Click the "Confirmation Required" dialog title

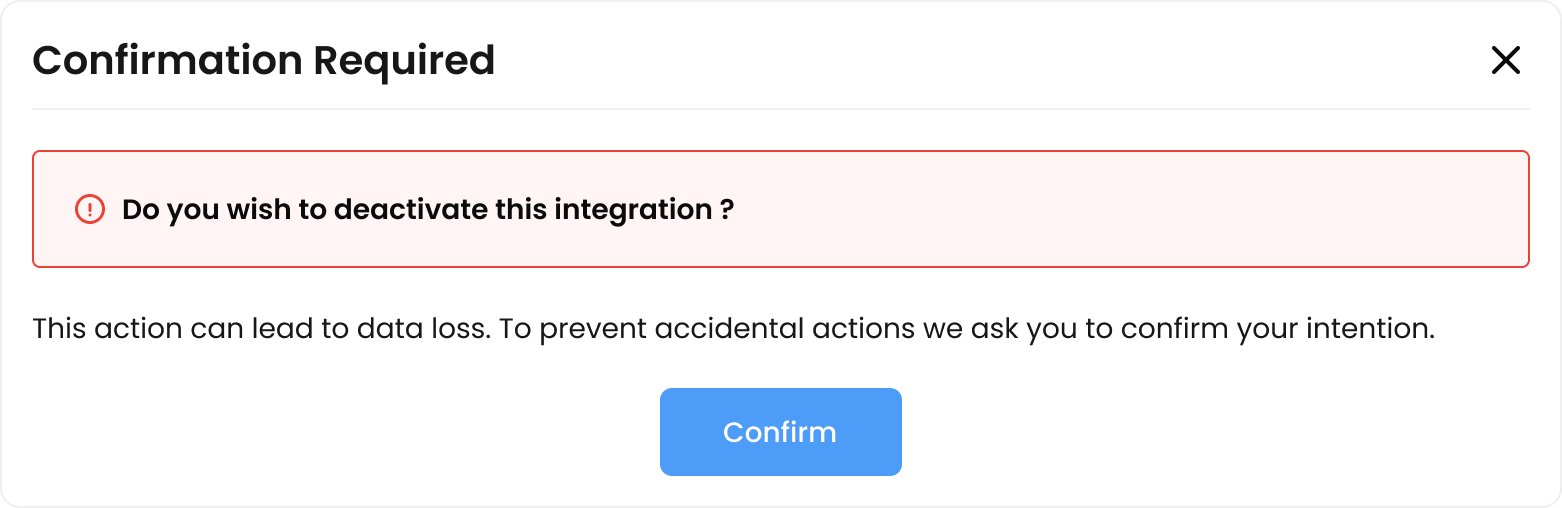tap(264, 61)
